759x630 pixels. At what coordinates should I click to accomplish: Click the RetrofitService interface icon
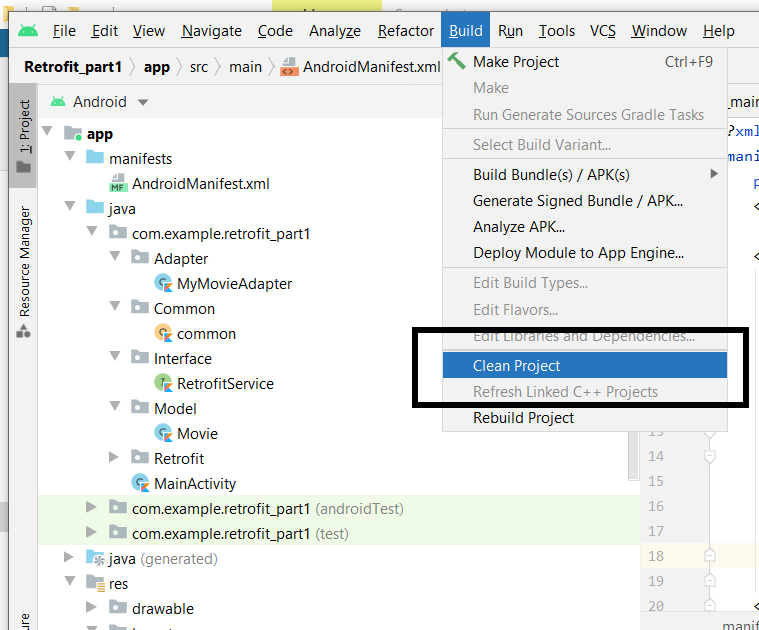coord(163,384)
